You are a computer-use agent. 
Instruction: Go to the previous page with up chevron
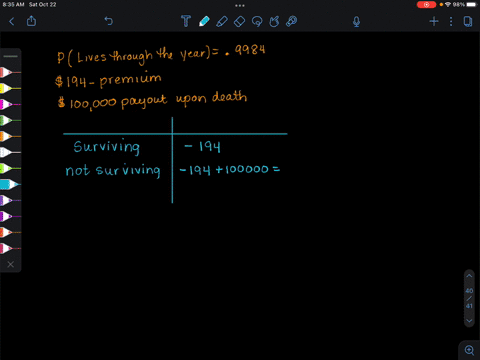click(469, 276)
